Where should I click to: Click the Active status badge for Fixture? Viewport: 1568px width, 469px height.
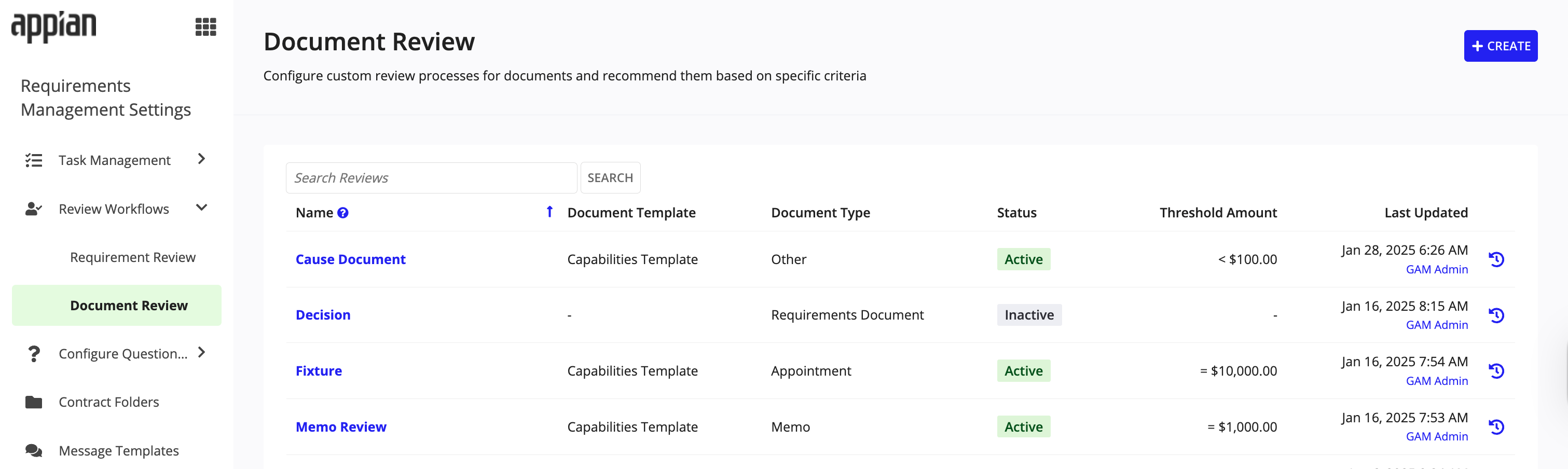coord(1023,371)
